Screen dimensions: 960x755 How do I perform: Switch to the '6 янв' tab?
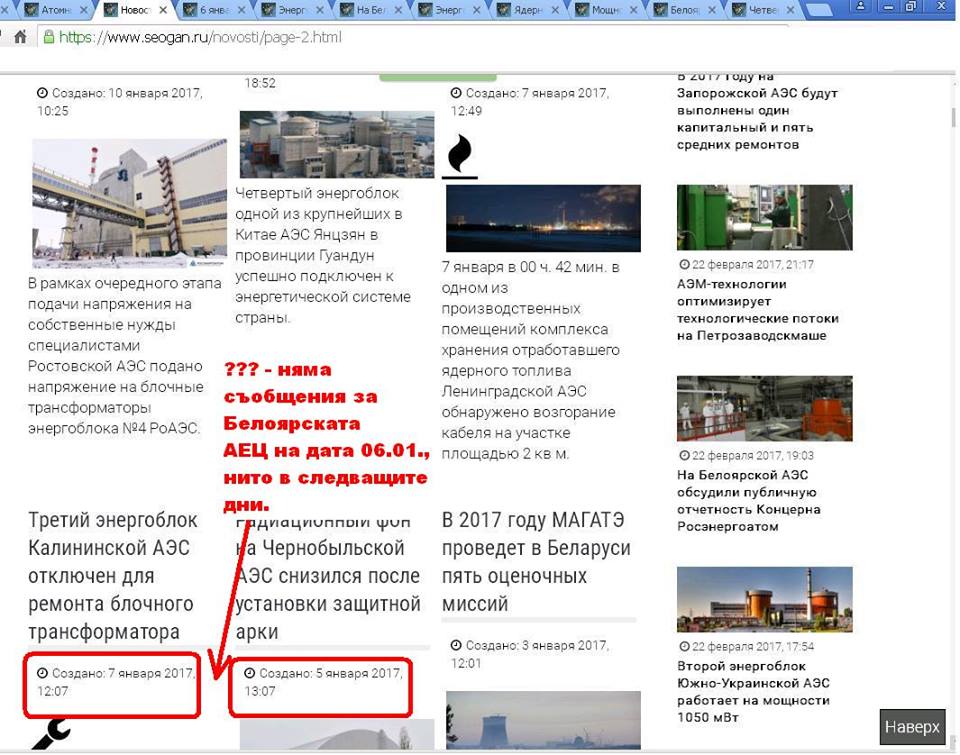click(x=209, y=11)
